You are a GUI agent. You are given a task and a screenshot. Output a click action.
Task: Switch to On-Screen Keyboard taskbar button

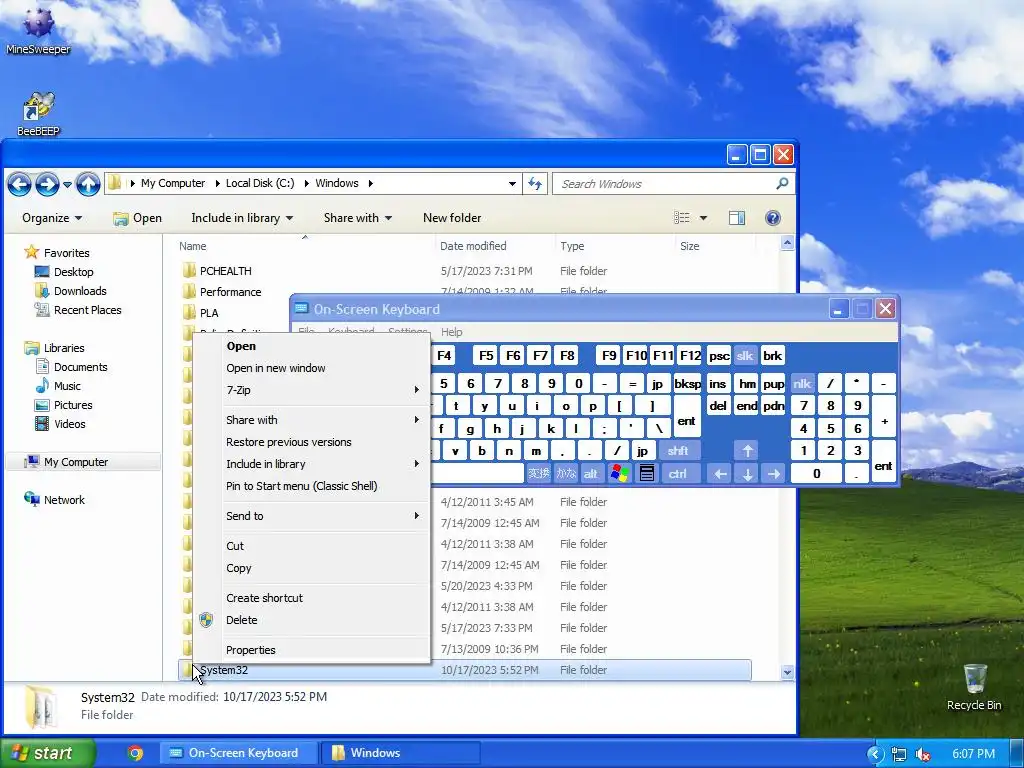[239, 753]
